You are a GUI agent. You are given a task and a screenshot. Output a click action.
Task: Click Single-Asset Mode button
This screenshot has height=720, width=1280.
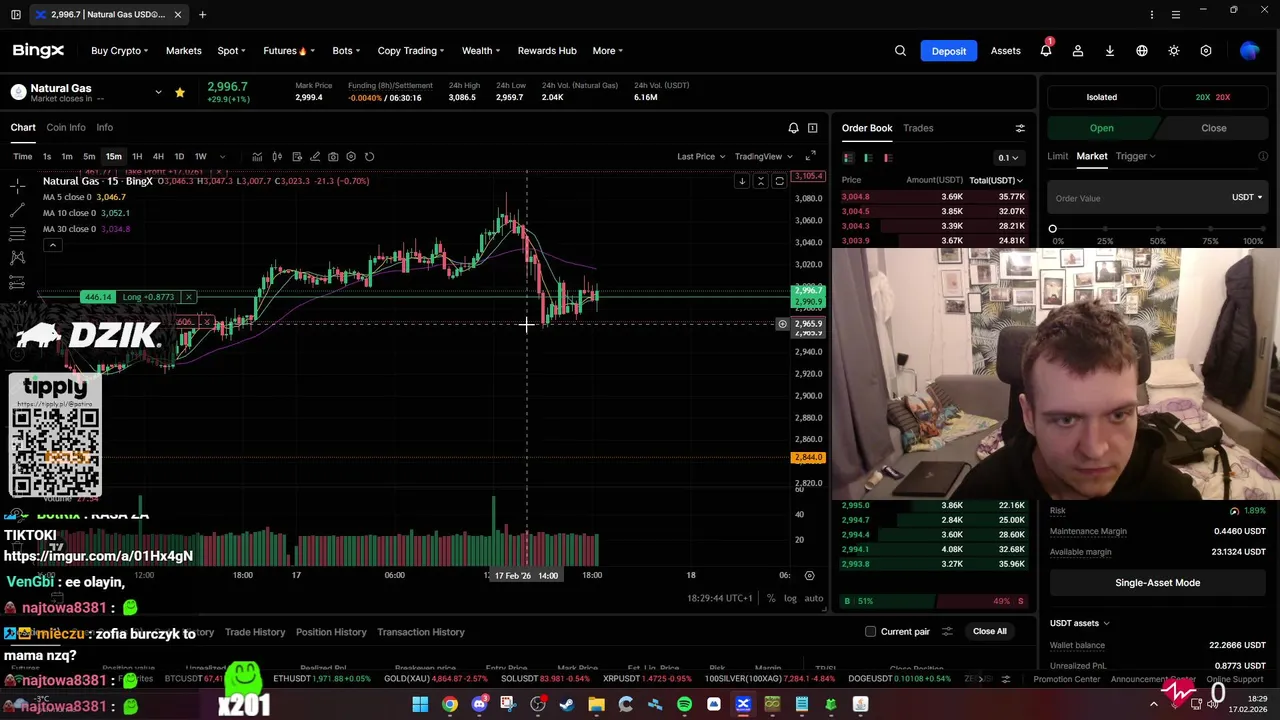[1157, 583]
